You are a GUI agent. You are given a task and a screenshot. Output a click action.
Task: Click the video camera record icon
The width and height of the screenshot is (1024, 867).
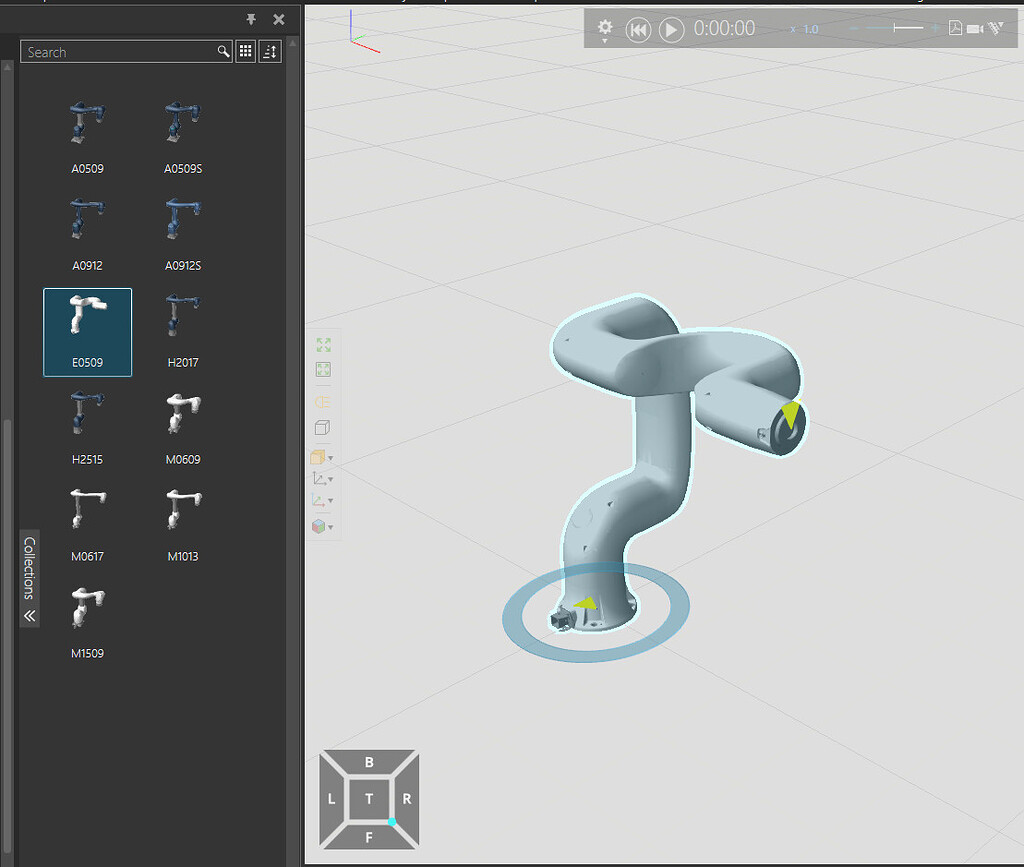pyautogui.click(x=975, y=29)
